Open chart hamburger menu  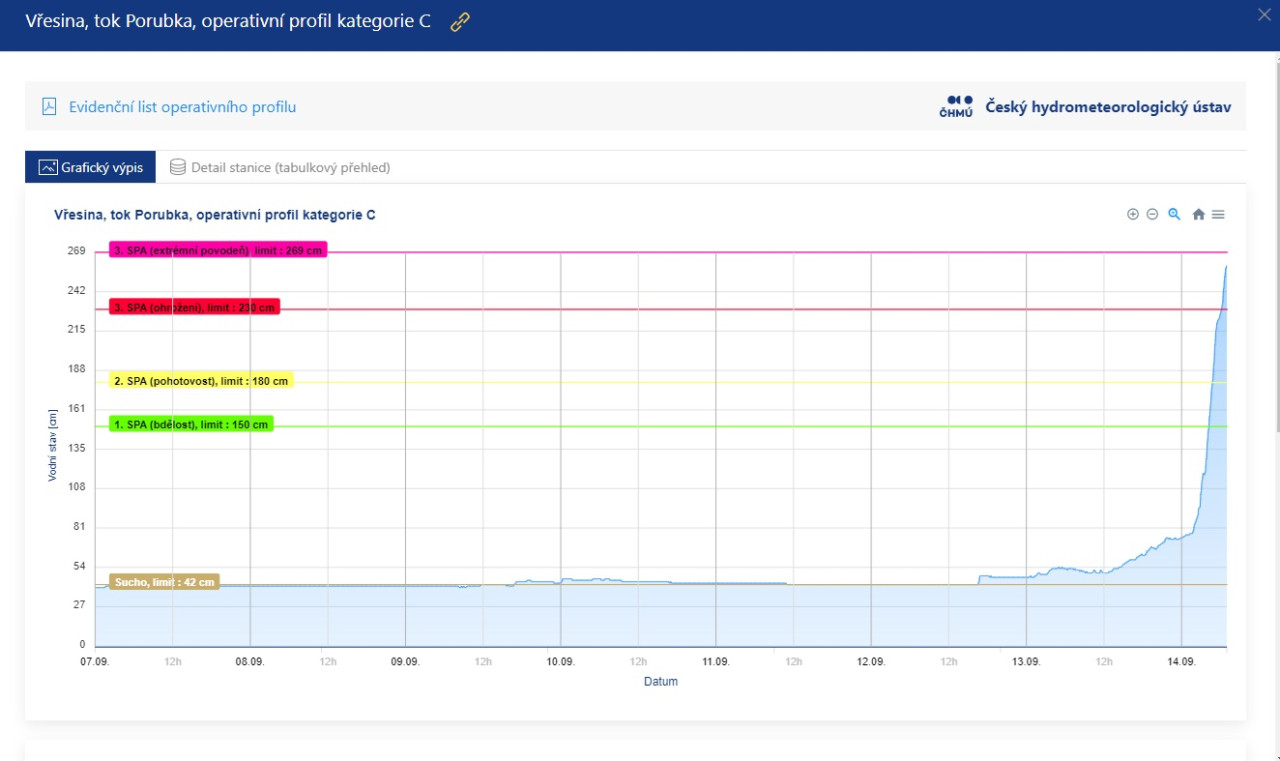click(x=1218, y=214)
